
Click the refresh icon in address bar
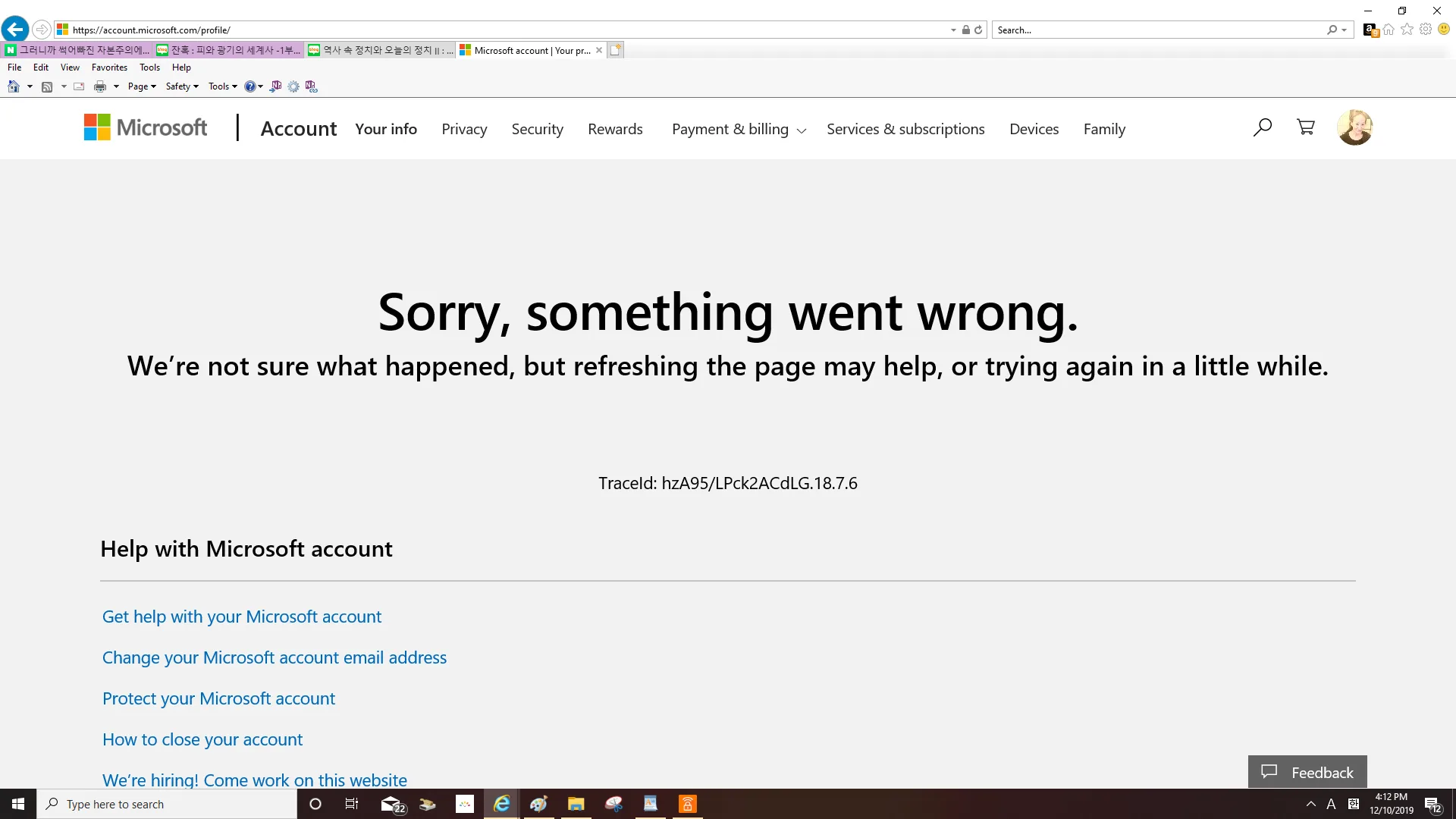pyautogui.click(x=978, y=30)
